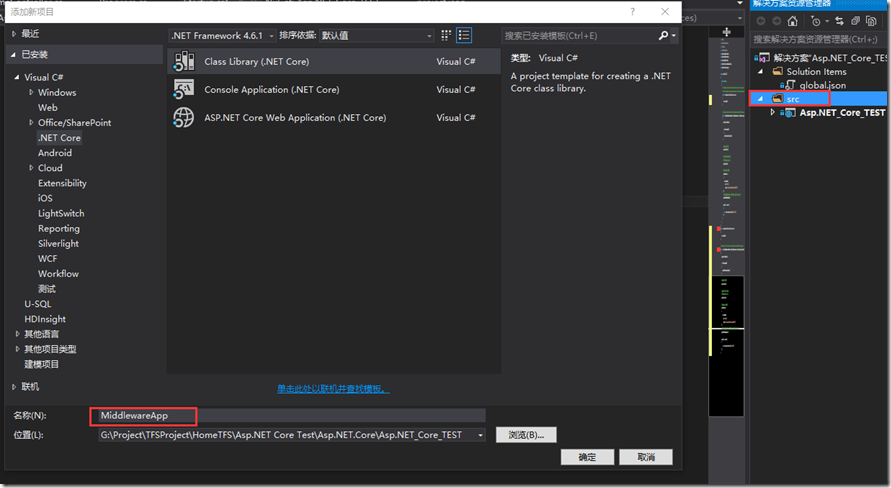Click global.json file icon
891x488 pixels.
[x=789, y=85]
